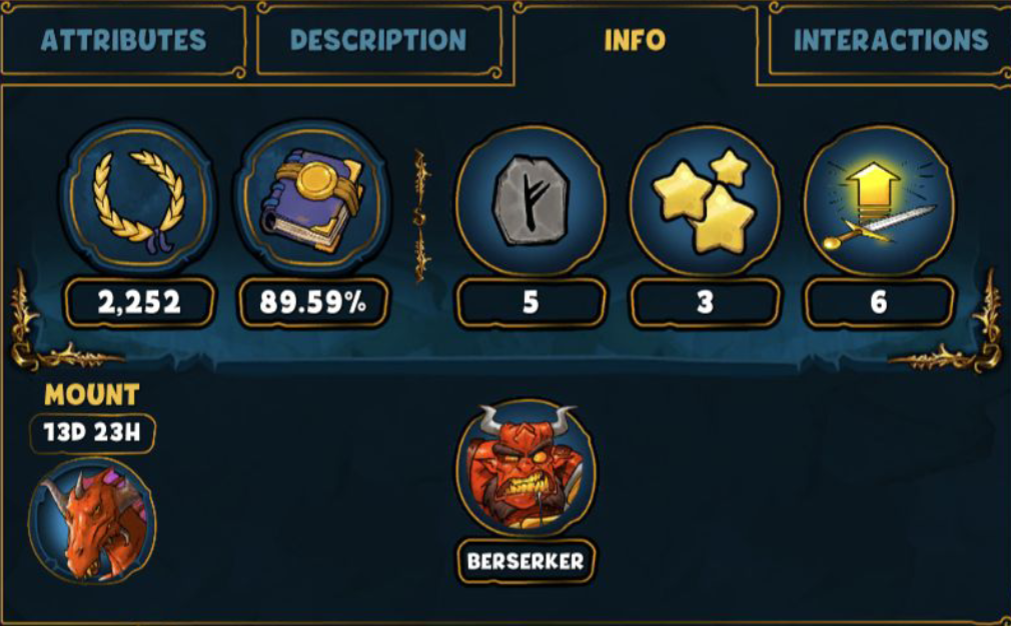Image resolution: width=1011 pixels, height=626 pixels.
Task: Click the purple spellbook icon
Action: tap(313, 197)
